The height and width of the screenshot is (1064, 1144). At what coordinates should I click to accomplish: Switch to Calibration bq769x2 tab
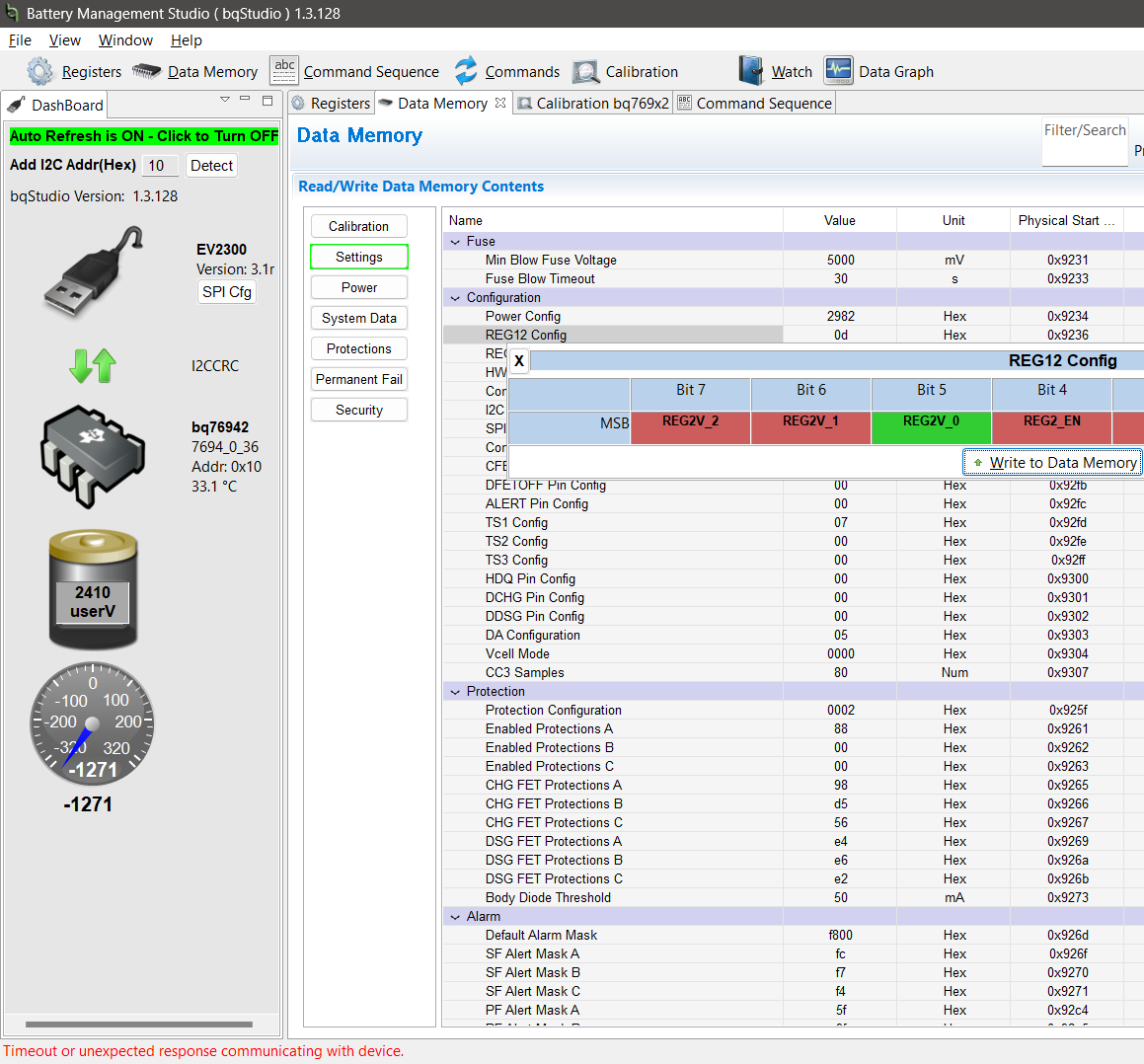click(x=593, y=104)
